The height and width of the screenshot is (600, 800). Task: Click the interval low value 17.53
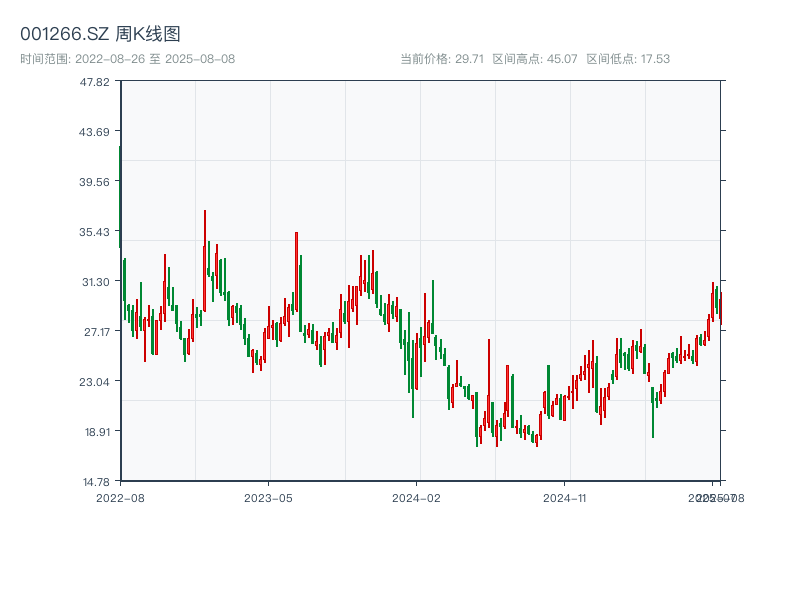pos(655,59)
